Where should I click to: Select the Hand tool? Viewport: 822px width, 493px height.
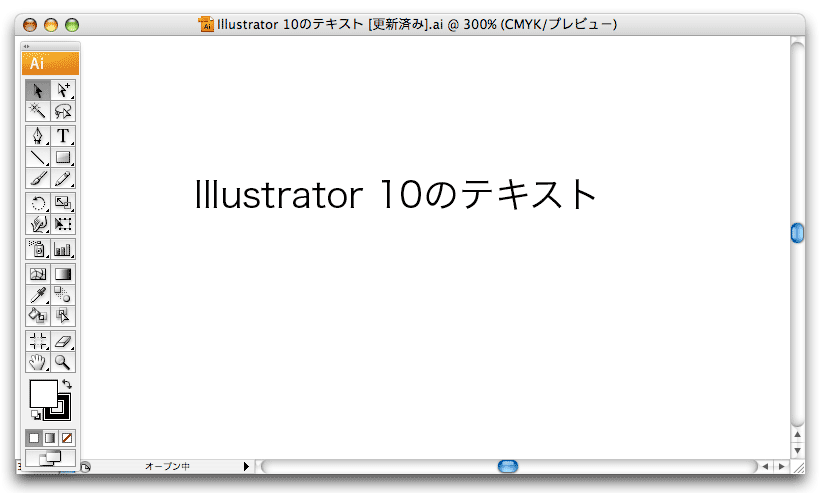point(38,362)
